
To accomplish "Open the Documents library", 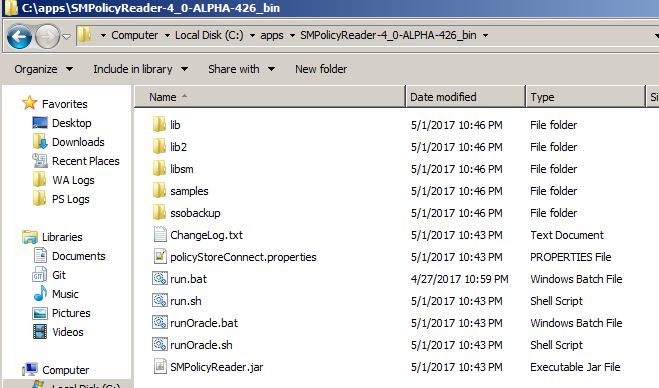I will click(x=79, y=256).
